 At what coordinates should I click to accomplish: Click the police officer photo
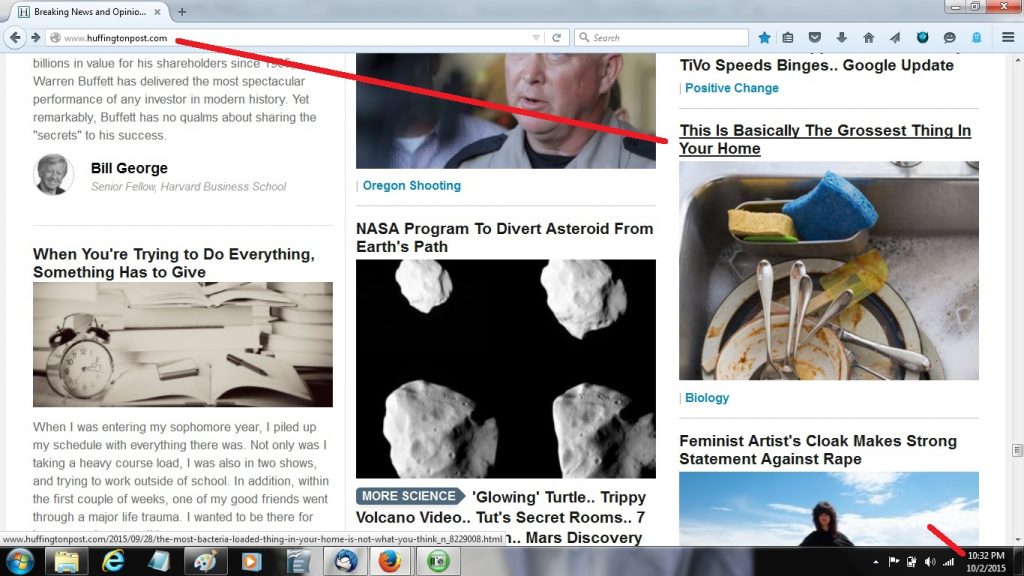(x=505, y=111)
